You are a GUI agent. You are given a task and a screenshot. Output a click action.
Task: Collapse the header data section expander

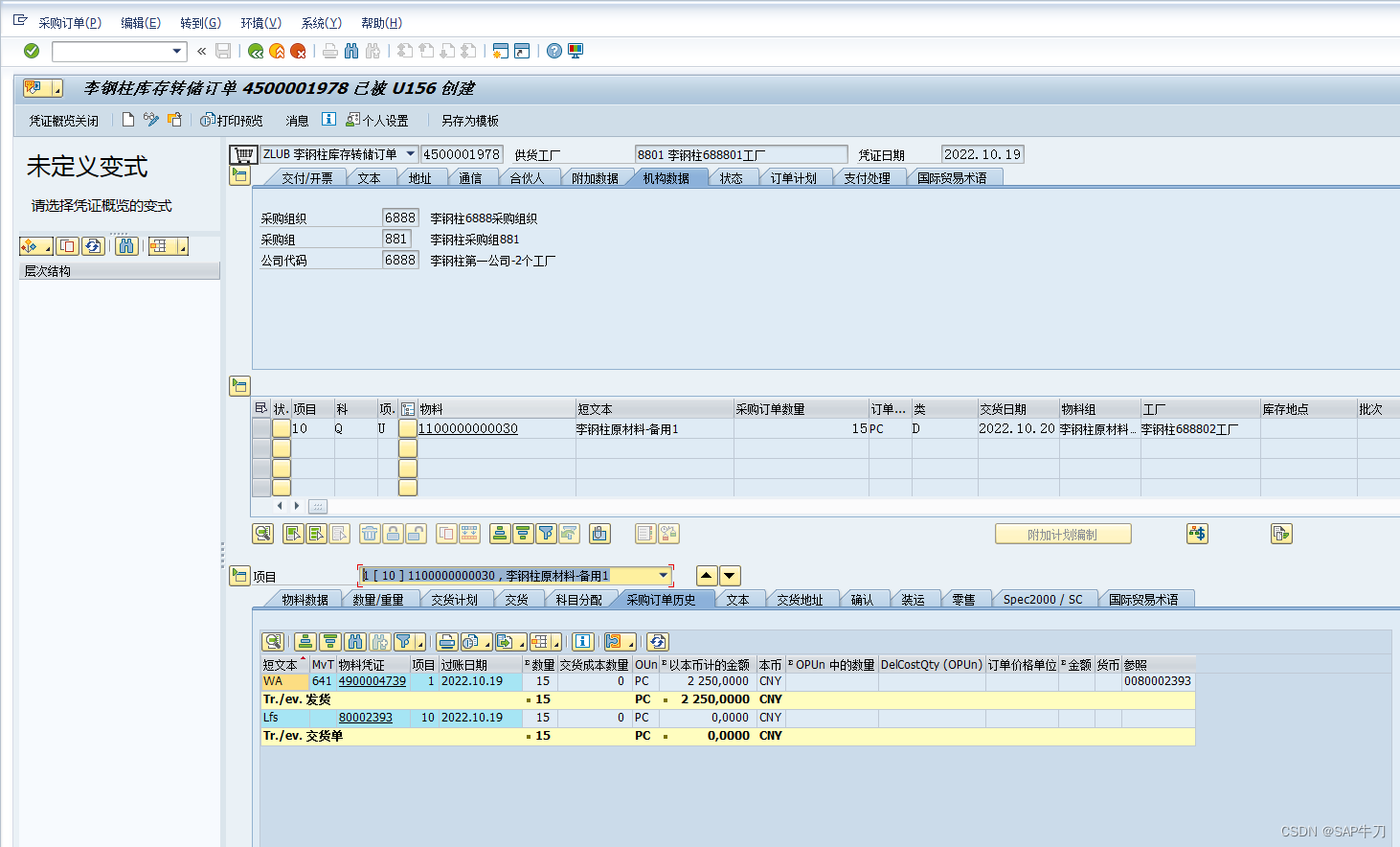click(239, 175)
